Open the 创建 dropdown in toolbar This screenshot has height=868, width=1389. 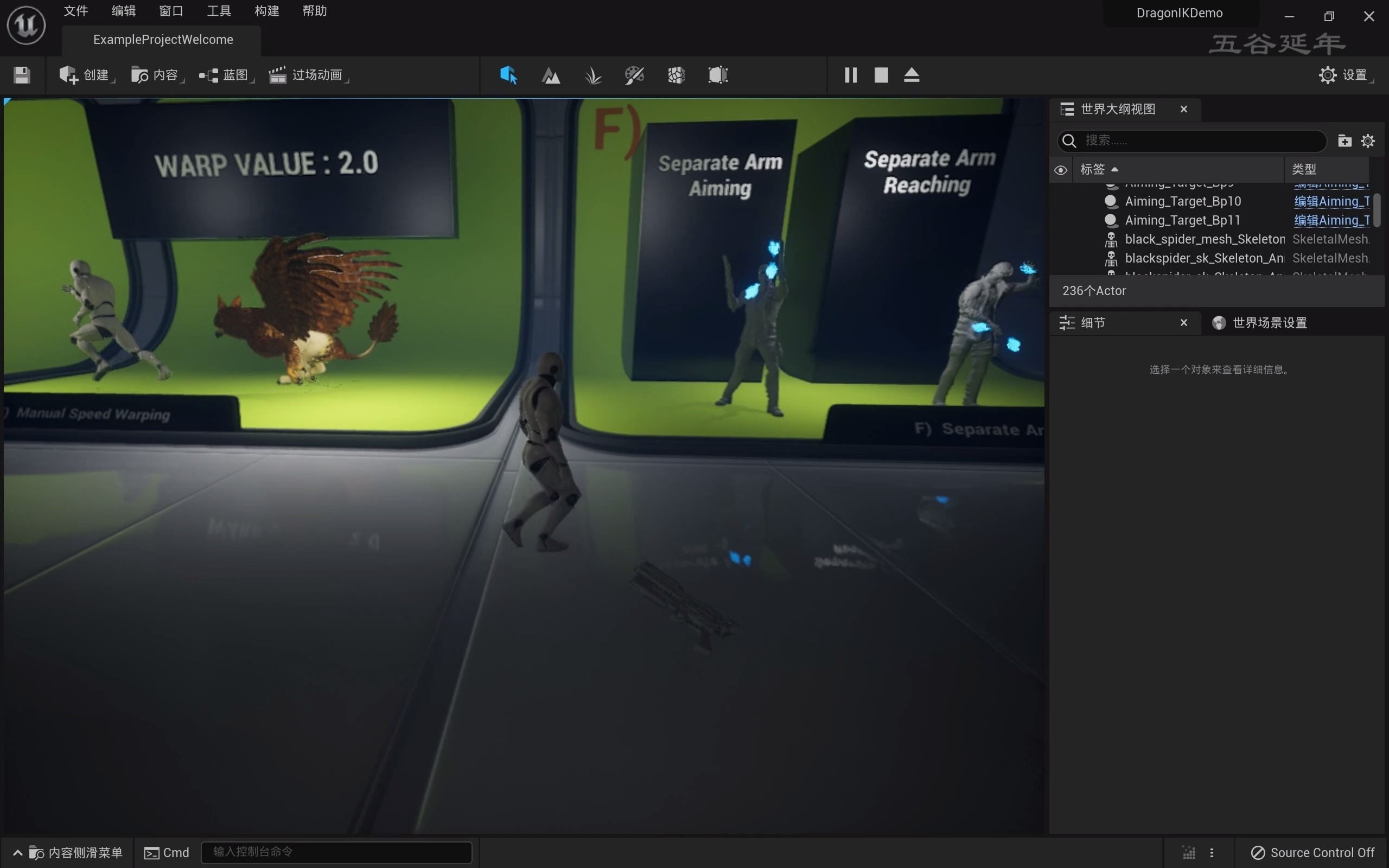pos(86,75)
